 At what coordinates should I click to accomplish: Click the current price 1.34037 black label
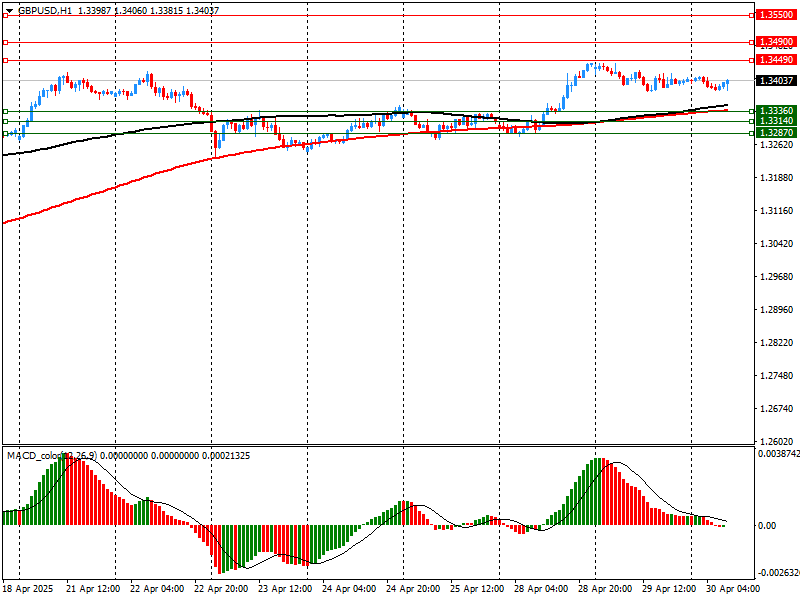click(x=776, y=81)
